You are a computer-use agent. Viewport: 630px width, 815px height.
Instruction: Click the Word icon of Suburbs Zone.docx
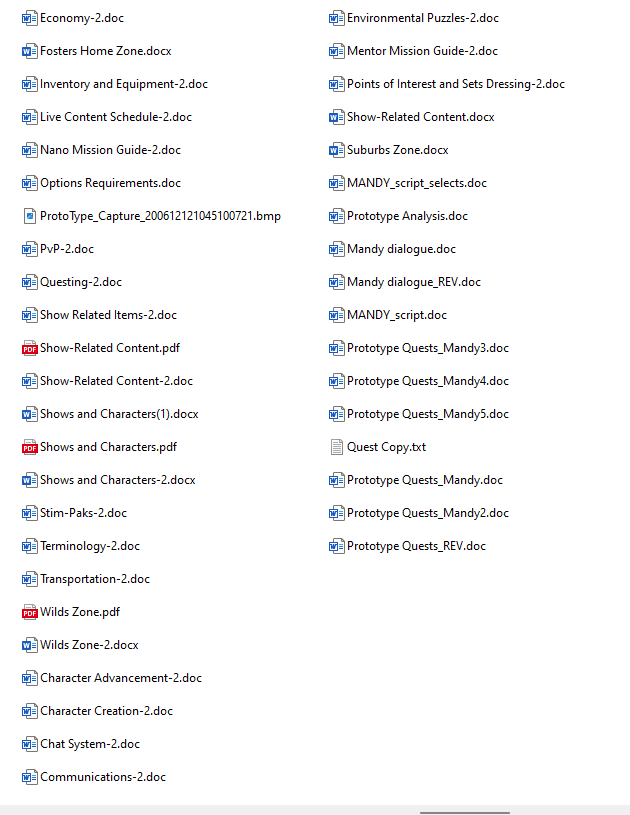(337, 150)
